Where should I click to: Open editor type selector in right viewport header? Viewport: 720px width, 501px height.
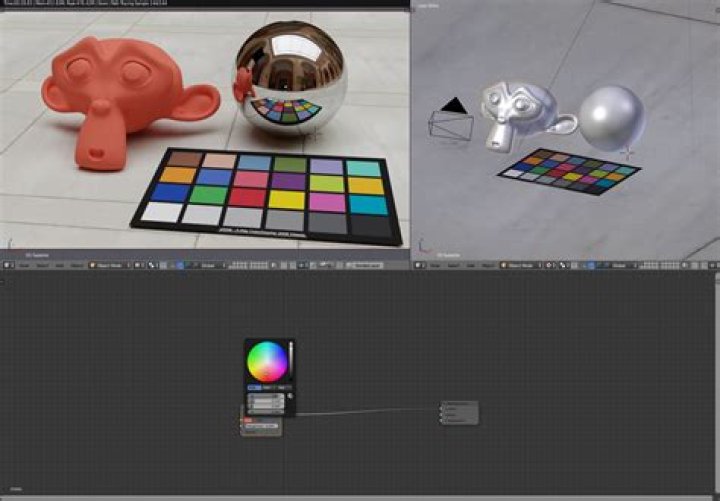420,265
